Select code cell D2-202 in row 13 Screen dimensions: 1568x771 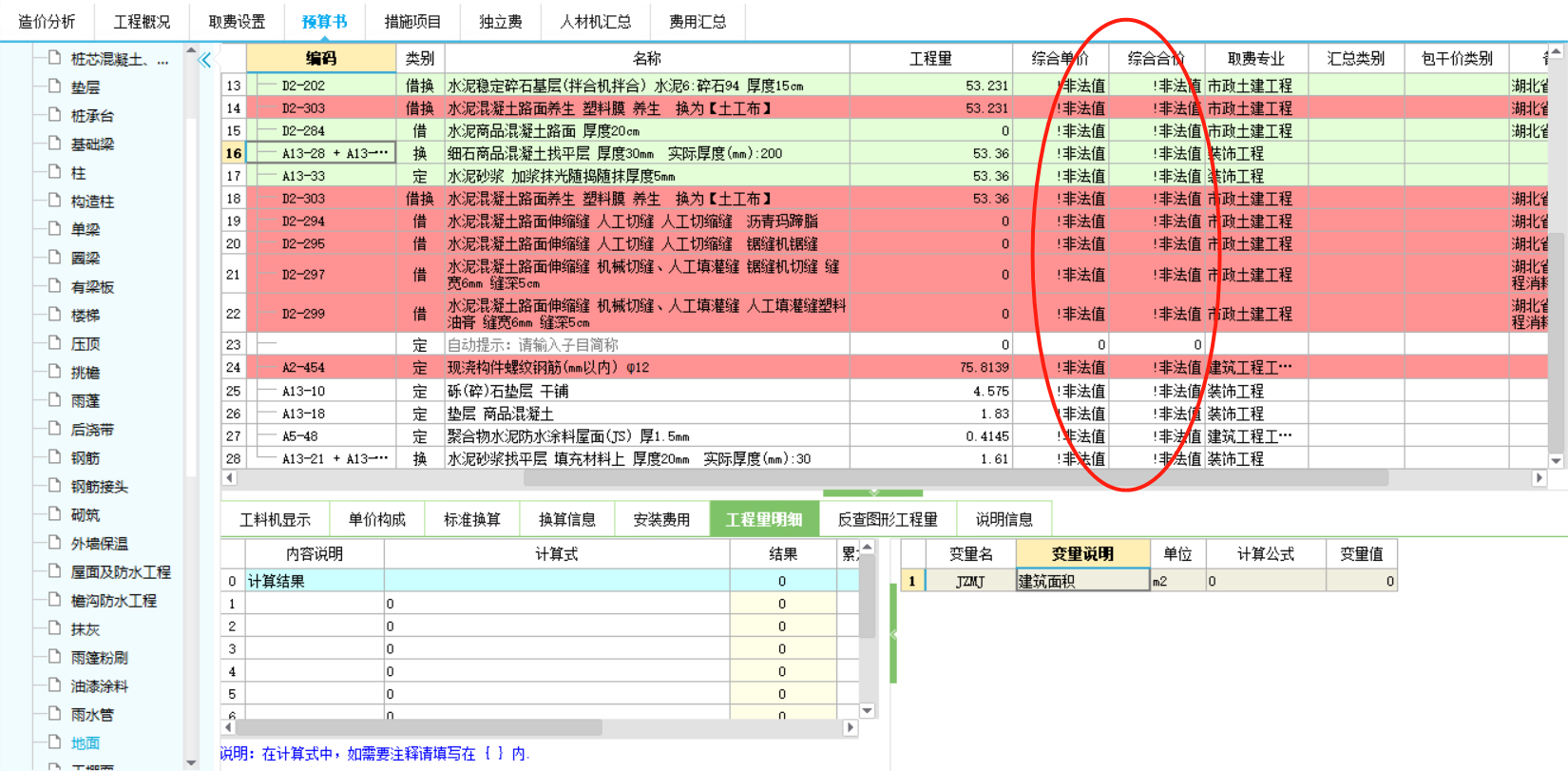[321, 86]
